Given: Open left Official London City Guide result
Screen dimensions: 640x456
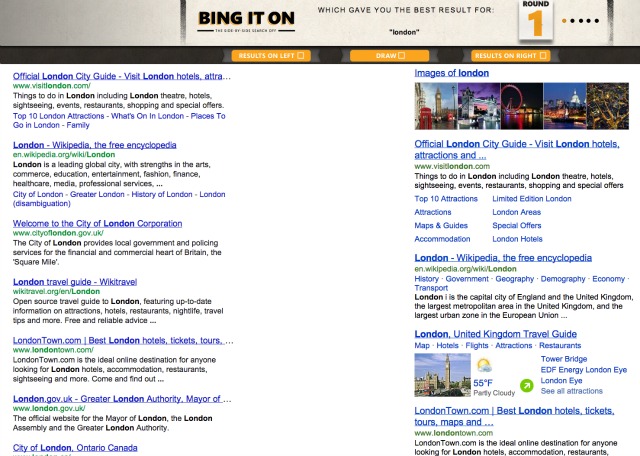Looking at the screenshot, I should pyautogui.click(x=122, y=76).
